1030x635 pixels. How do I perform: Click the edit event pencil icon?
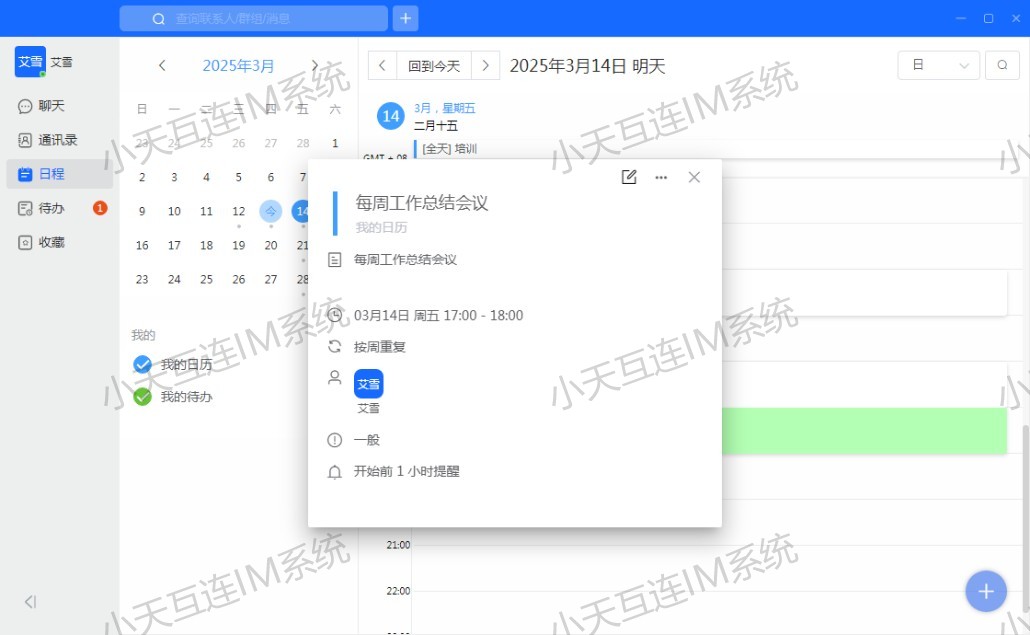[629, 177]
